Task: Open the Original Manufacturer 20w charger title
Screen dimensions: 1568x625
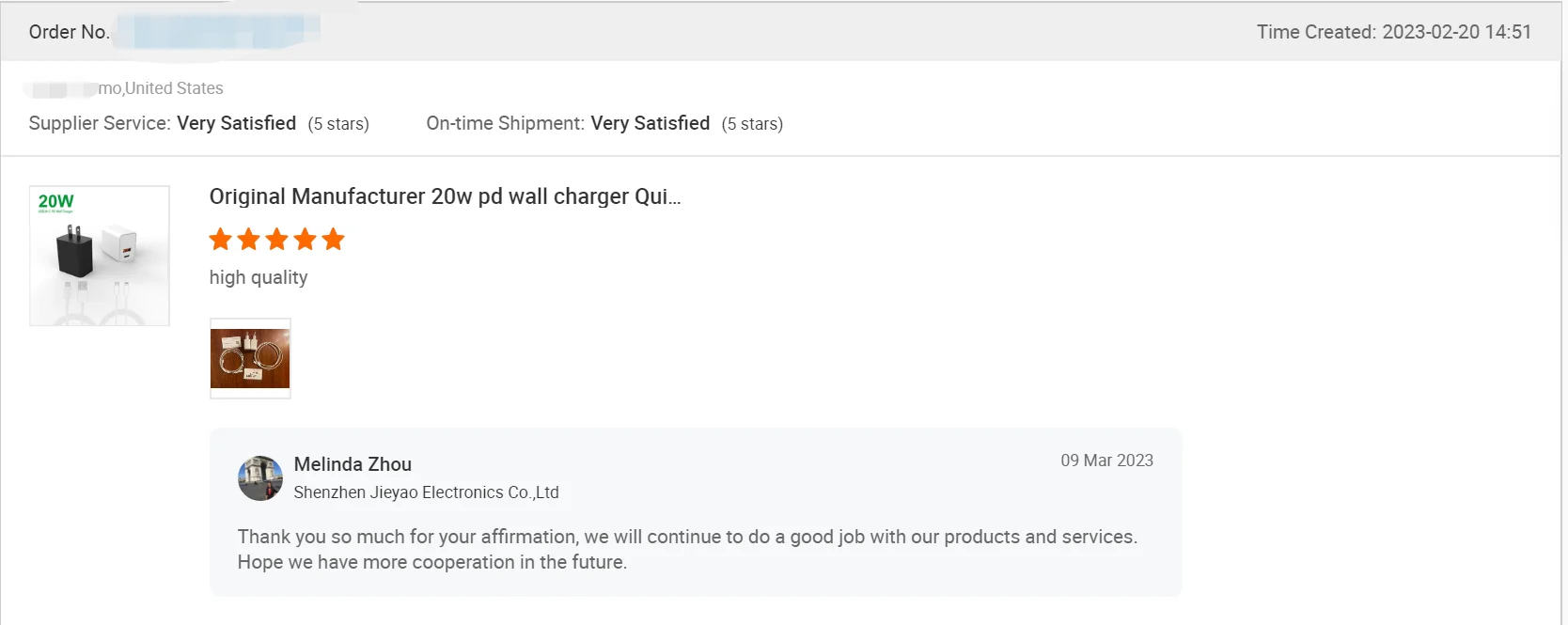Action: click(445, 196)
